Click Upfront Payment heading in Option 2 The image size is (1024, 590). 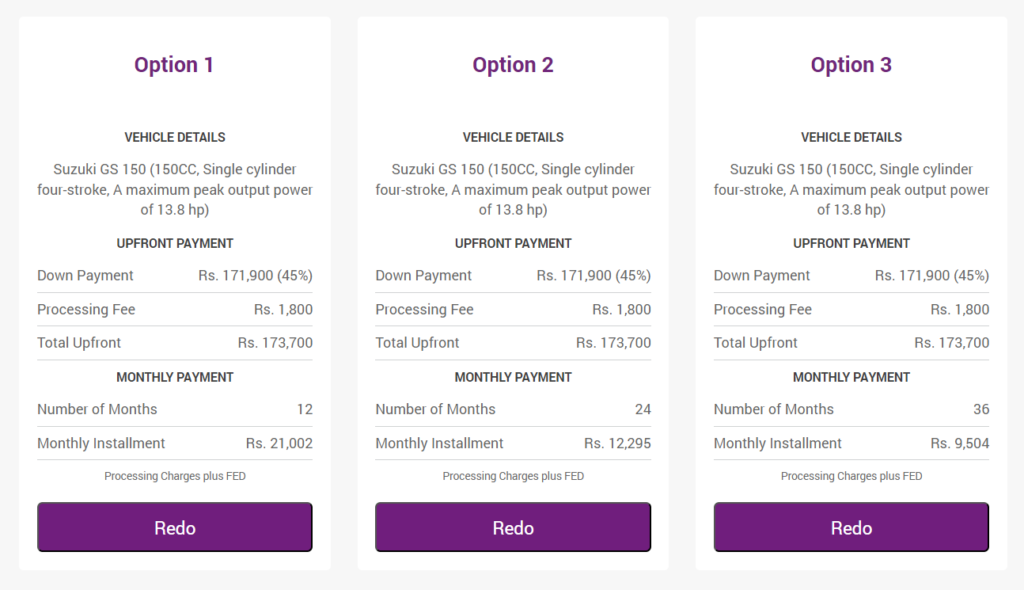pyautogui.click(x=513, y=243)
